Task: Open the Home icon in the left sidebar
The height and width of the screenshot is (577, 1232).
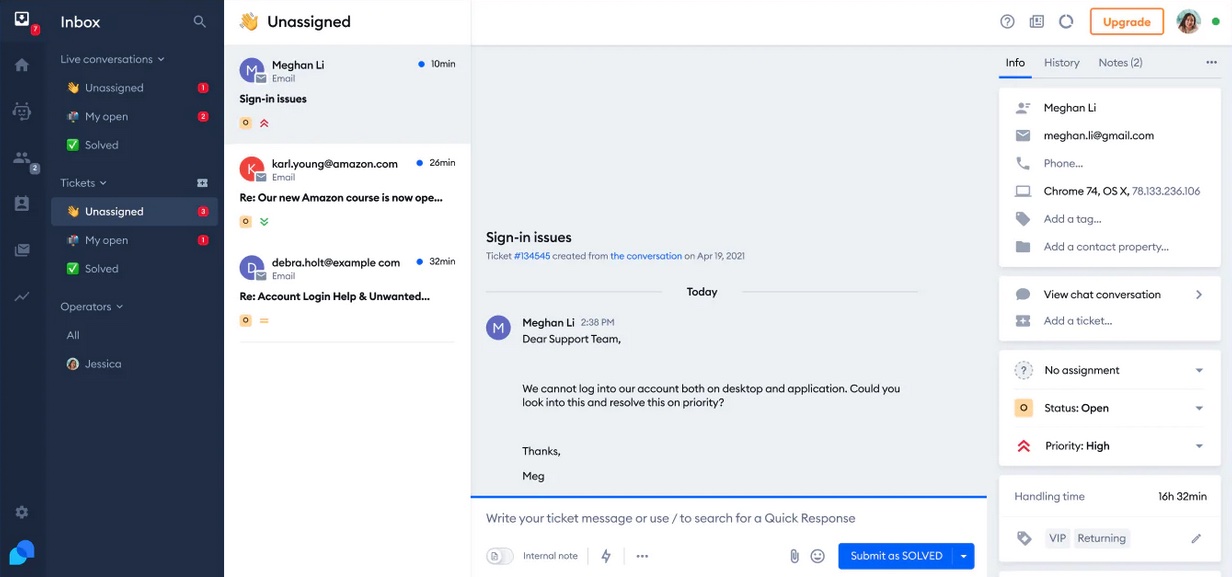Action: tap(22, 62)
